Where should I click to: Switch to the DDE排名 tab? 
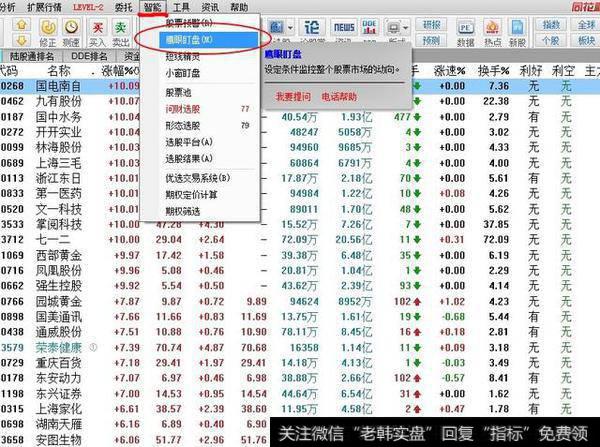pyautogui.click(x=89, y=57)
